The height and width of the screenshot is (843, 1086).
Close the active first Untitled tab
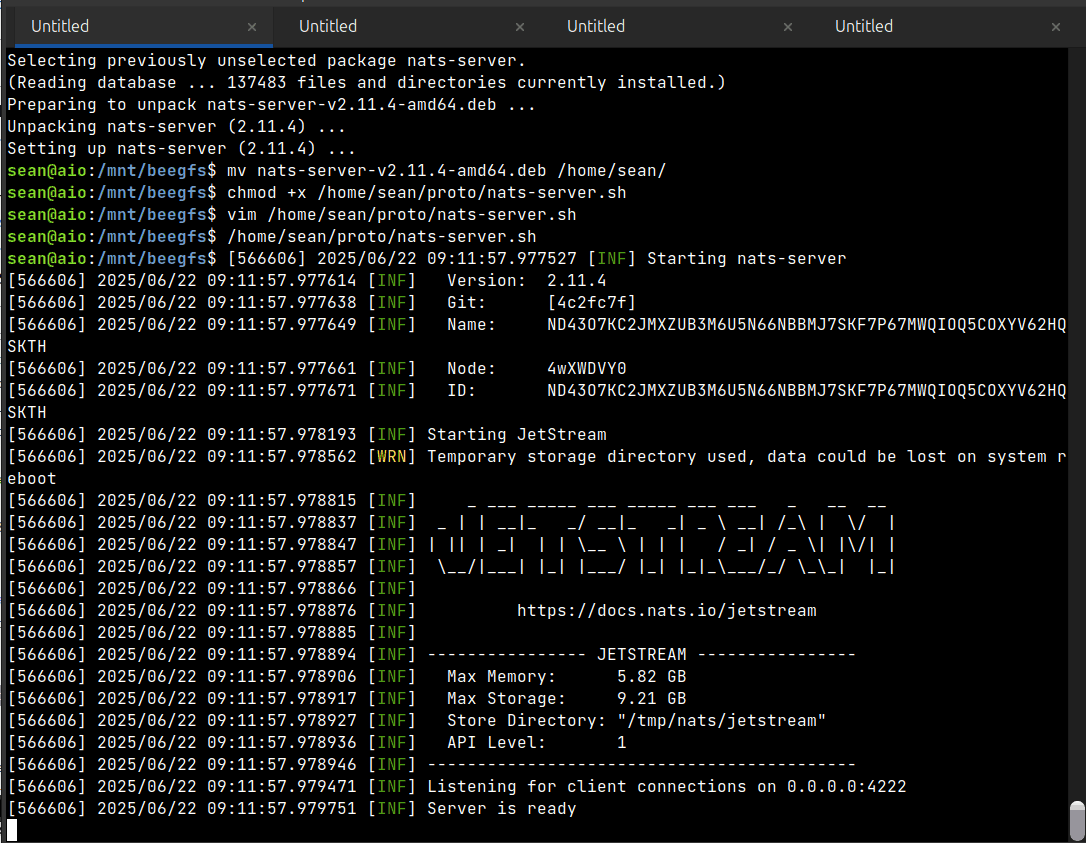(252, 27)
